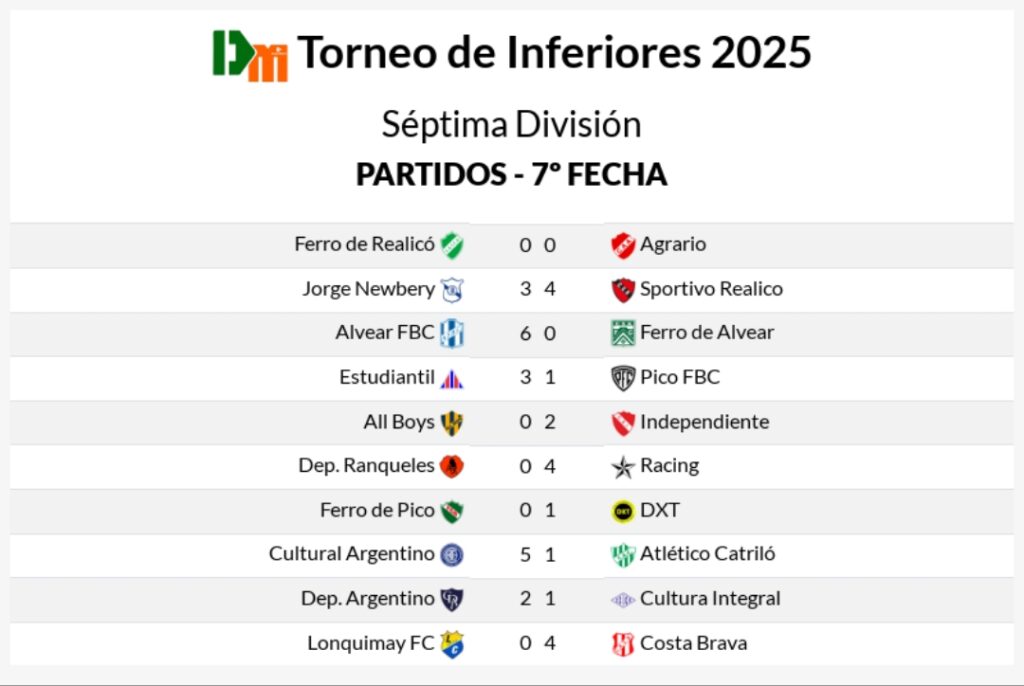Click the Racing star crest
Screen dimensions: 1024x686
[x=623, y=467]
